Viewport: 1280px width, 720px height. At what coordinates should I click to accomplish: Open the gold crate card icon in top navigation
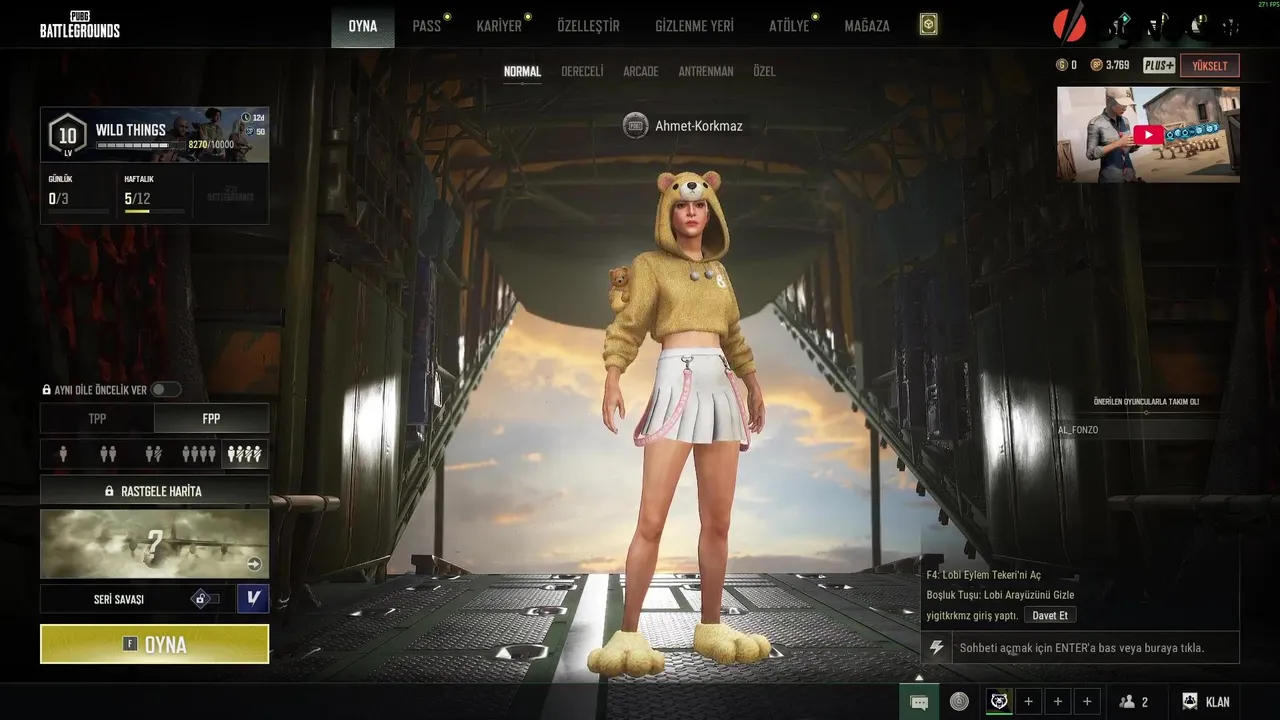pyautogui.click(x=929, y=25)
